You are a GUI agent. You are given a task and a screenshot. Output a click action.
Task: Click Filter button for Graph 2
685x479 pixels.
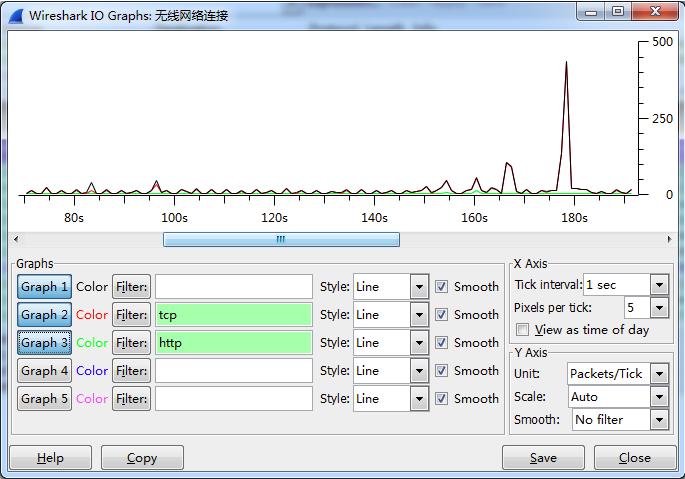coord(131,315)
